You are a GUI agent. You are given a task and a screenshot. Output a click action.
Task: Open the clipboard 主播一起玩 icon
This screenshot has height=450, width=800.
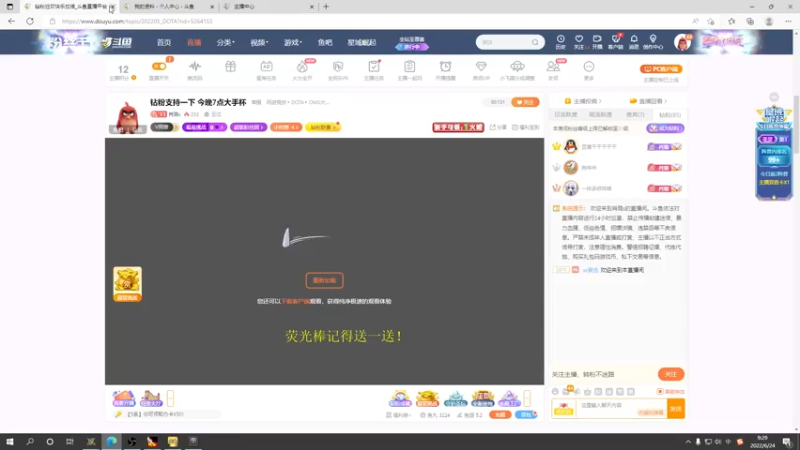(x=409, y=70)
